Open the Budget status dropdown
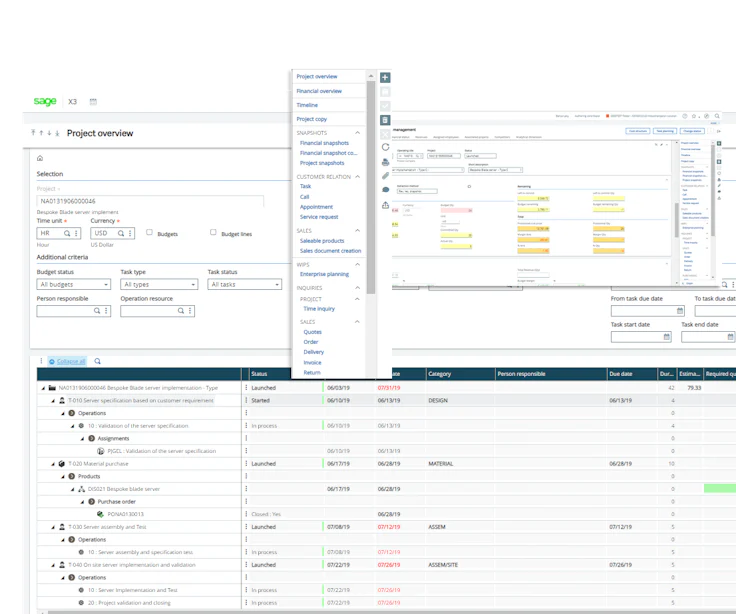 pos(74,284)
